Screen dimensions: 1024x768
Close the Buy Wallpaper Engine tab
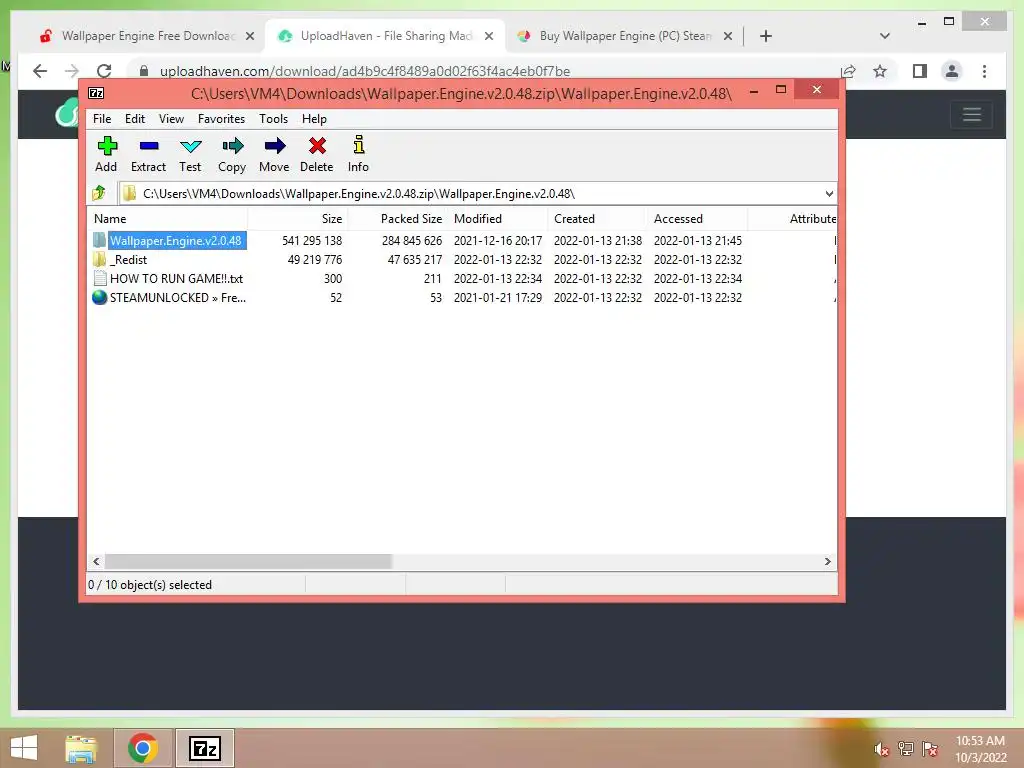[728, 36]
